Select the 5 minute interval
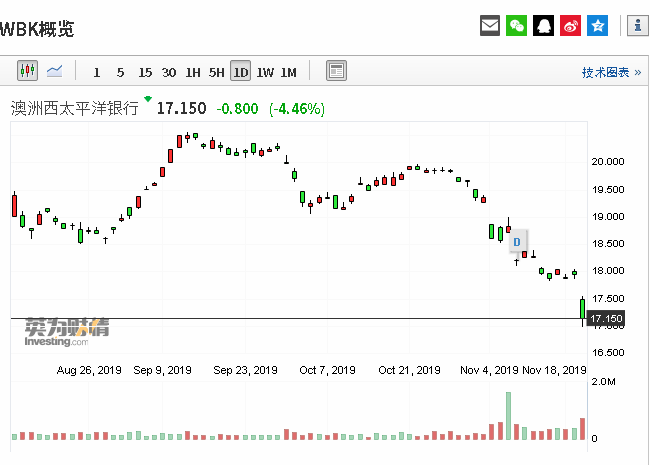Screen dimensions: 650x465 (120, 73)
